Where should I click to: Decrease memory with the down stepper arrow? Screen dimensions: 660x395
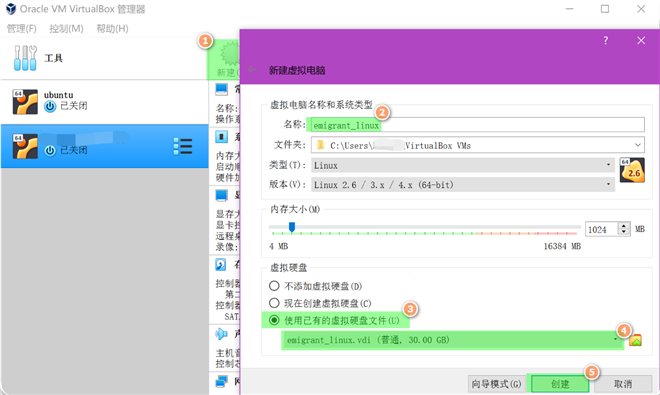624,232
